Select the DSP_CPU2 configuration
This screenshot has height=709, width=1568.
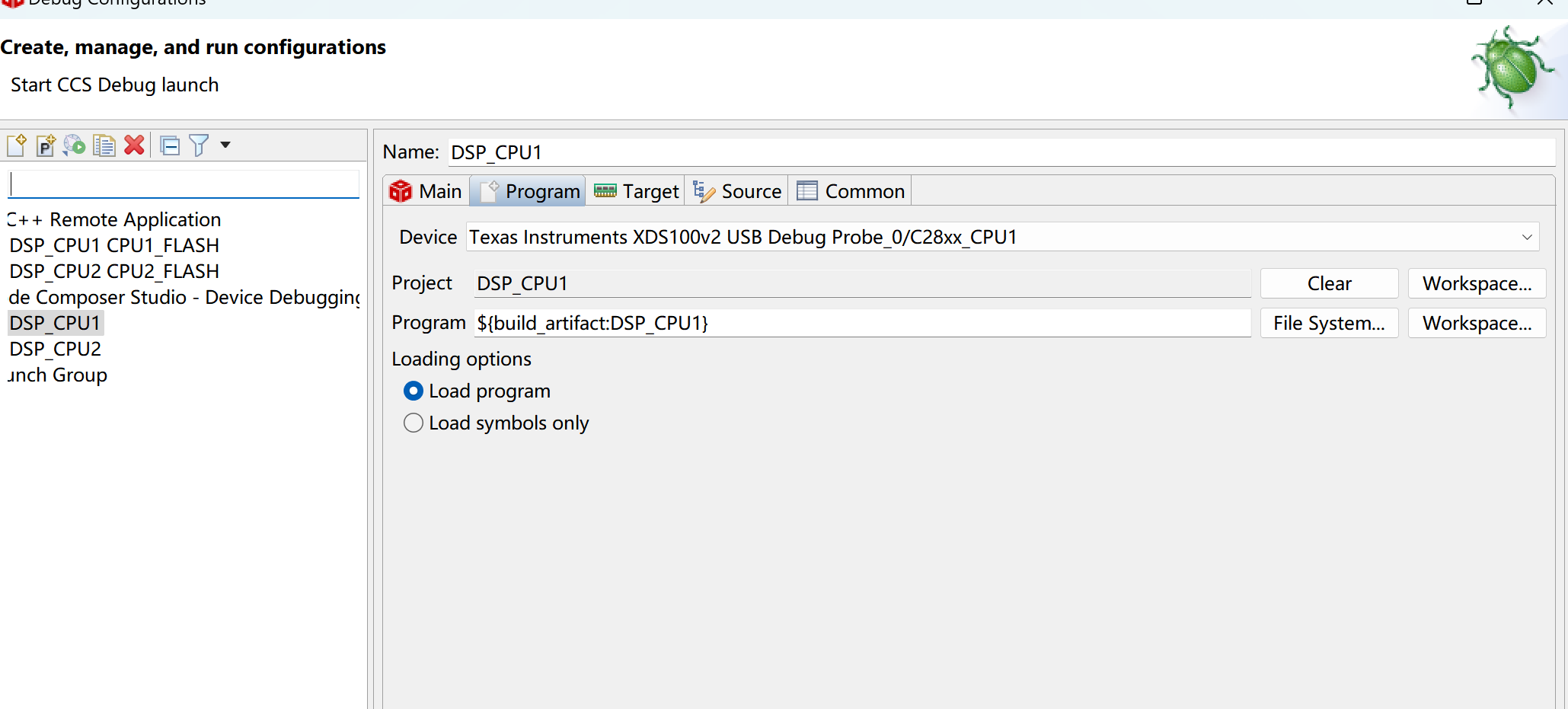54,348
